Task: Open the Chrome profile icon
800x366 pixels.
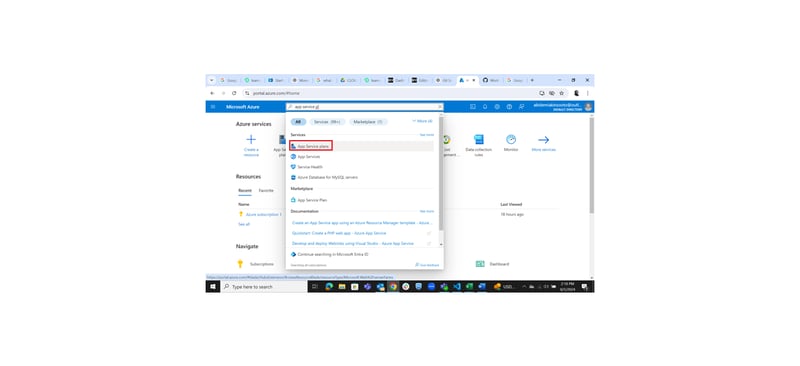Action: 577,93
